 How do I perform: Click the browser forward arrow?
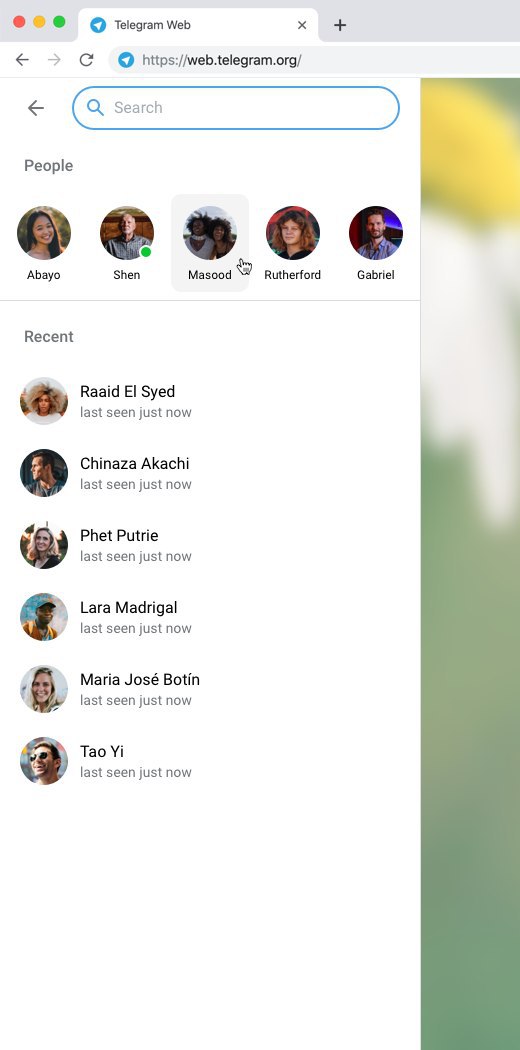coord(54,60)
